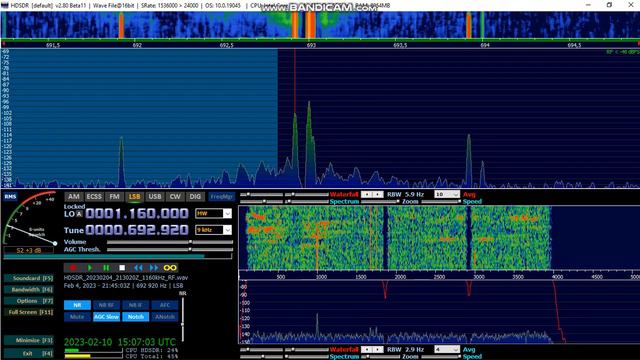
Task: Switch to DIG digital mode
Action: tap(195, 197)
